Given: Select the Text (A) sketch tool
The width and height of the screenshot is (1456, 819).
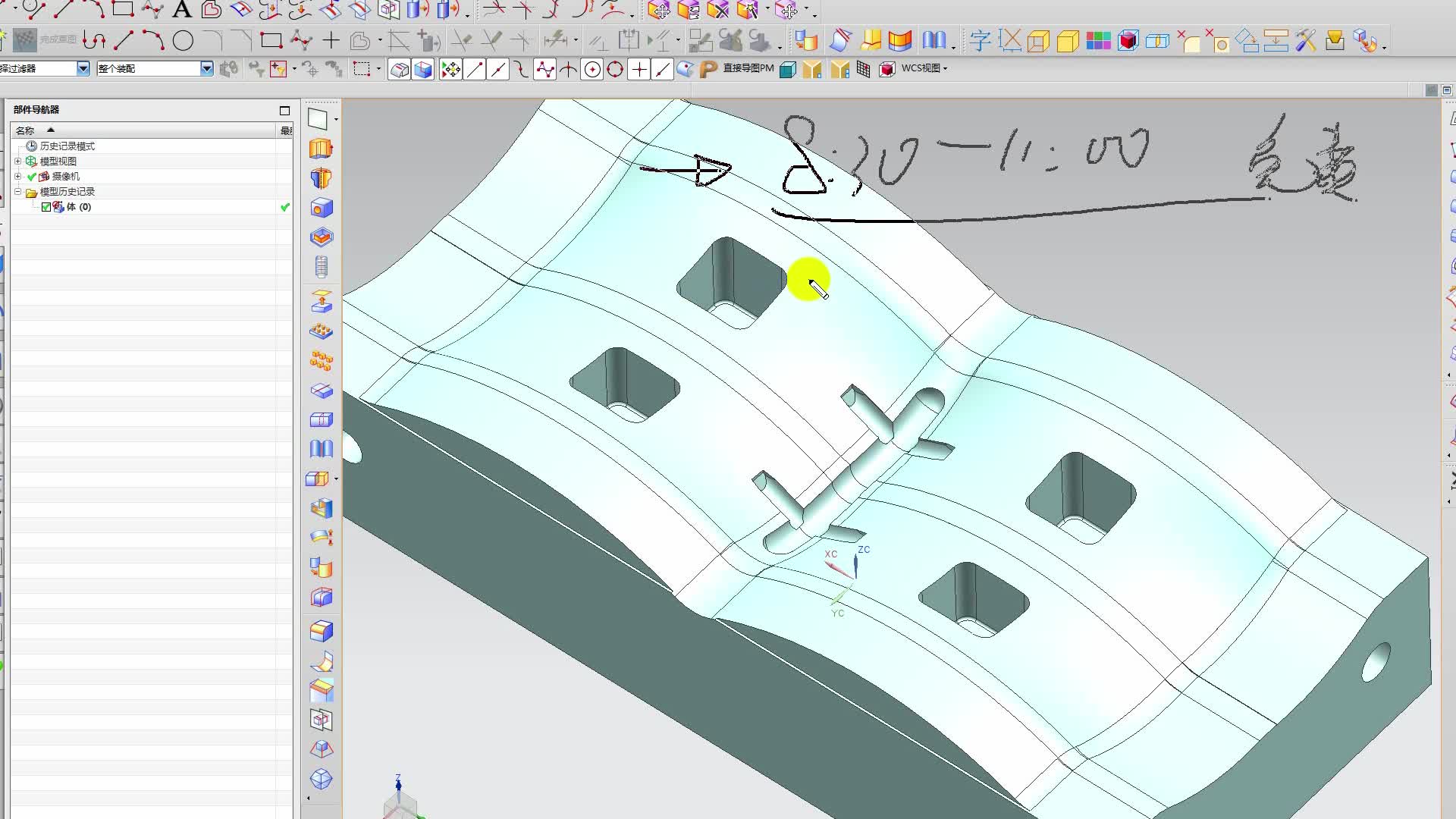Looking at the screenshot, I should point(182,9).
